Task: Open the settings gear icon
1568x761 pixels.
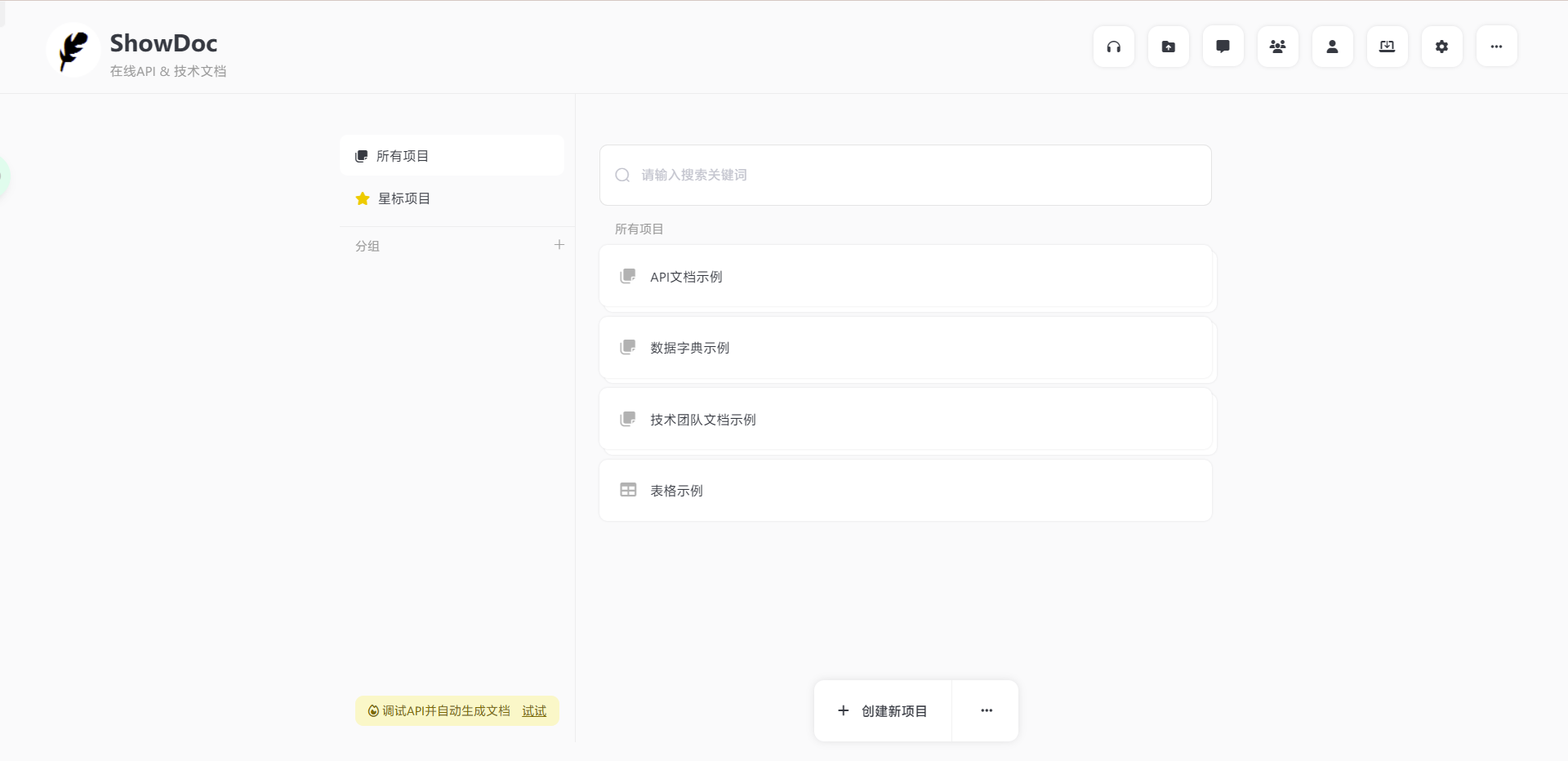Action: (1441, 47)
